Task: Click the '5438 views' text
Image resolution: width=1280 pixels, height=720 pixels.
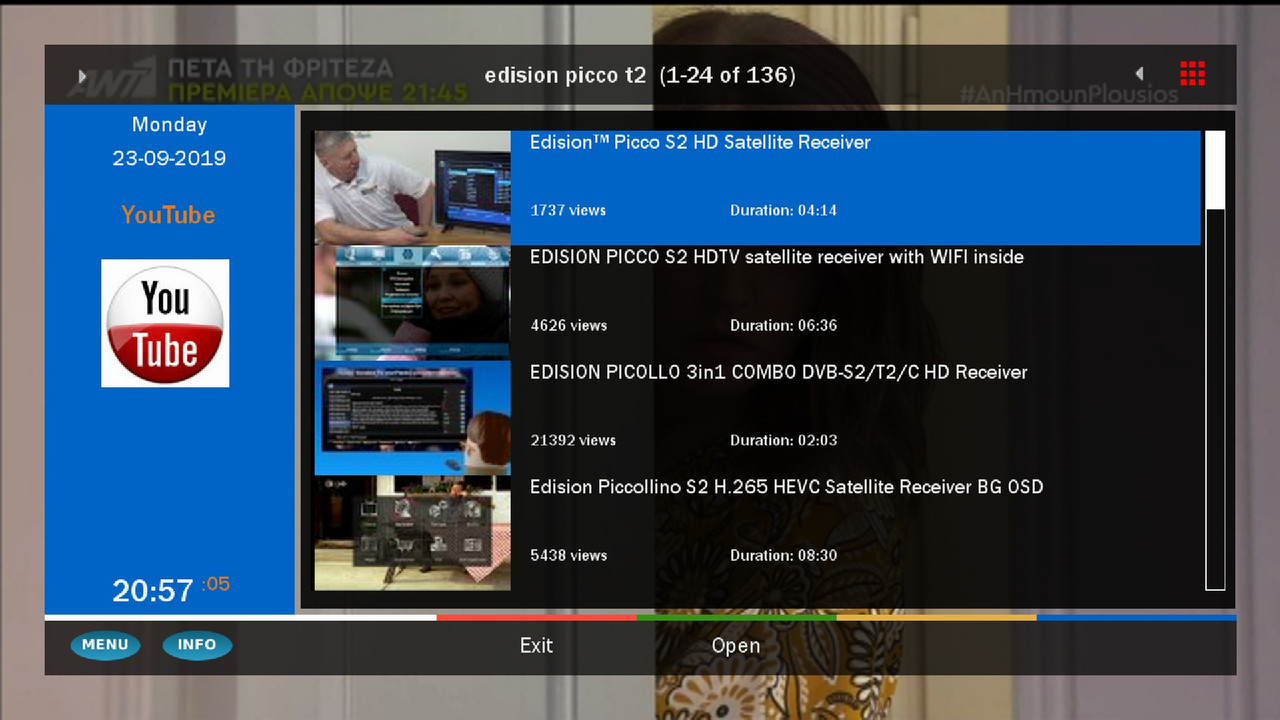Action: [x=568, y=555]
